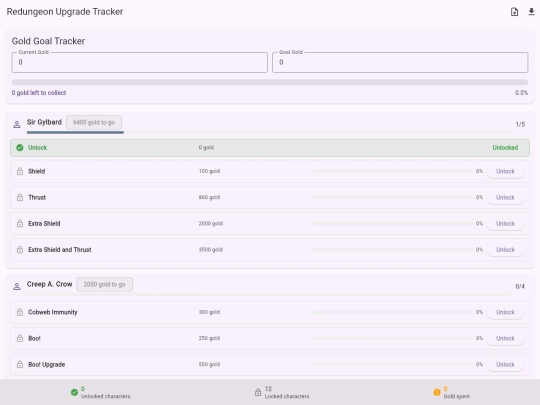Click the '300 gold' price text
This screenshot has width=540, height=405.
(x=209, y=312)
